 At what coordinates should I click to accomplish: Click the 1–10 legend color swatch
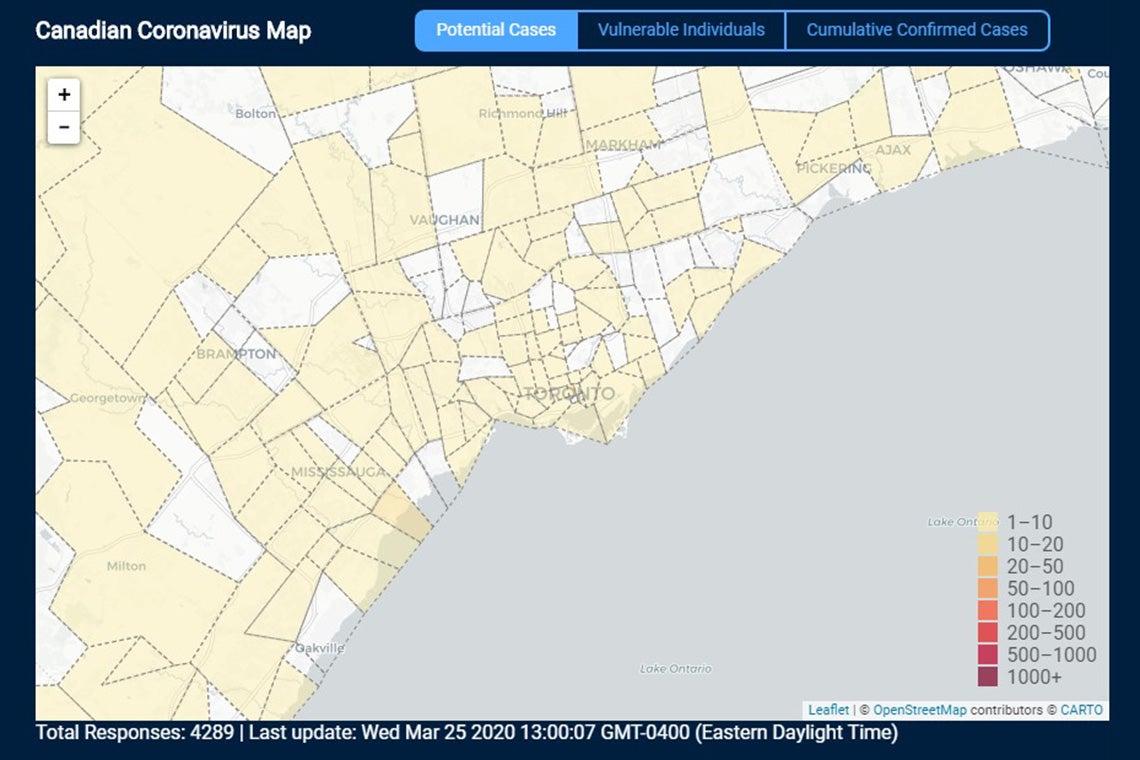(x=988, y=522)
